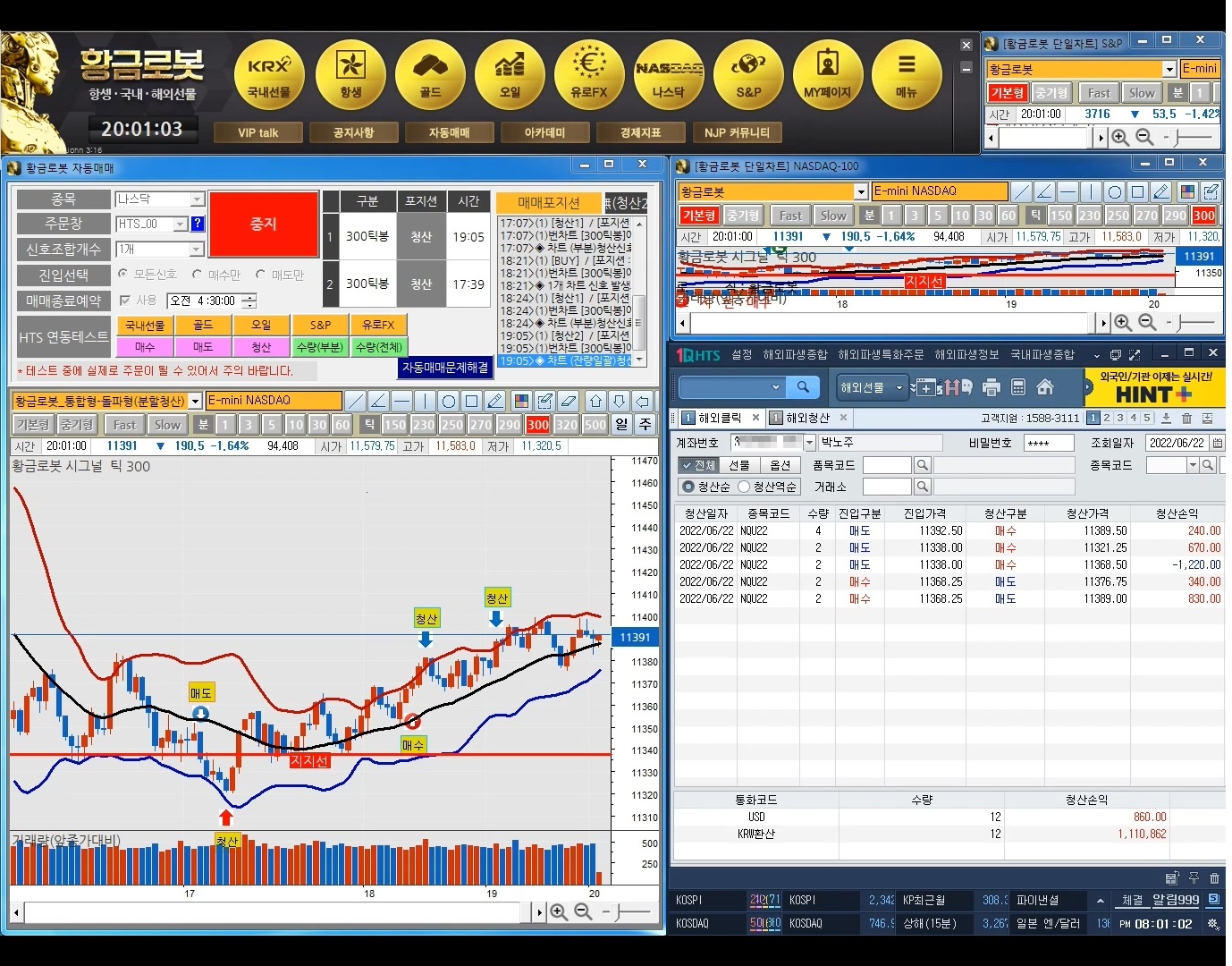Select 300 tick button in main chart
Screen dimensions: 1232x966
(538, 425)
